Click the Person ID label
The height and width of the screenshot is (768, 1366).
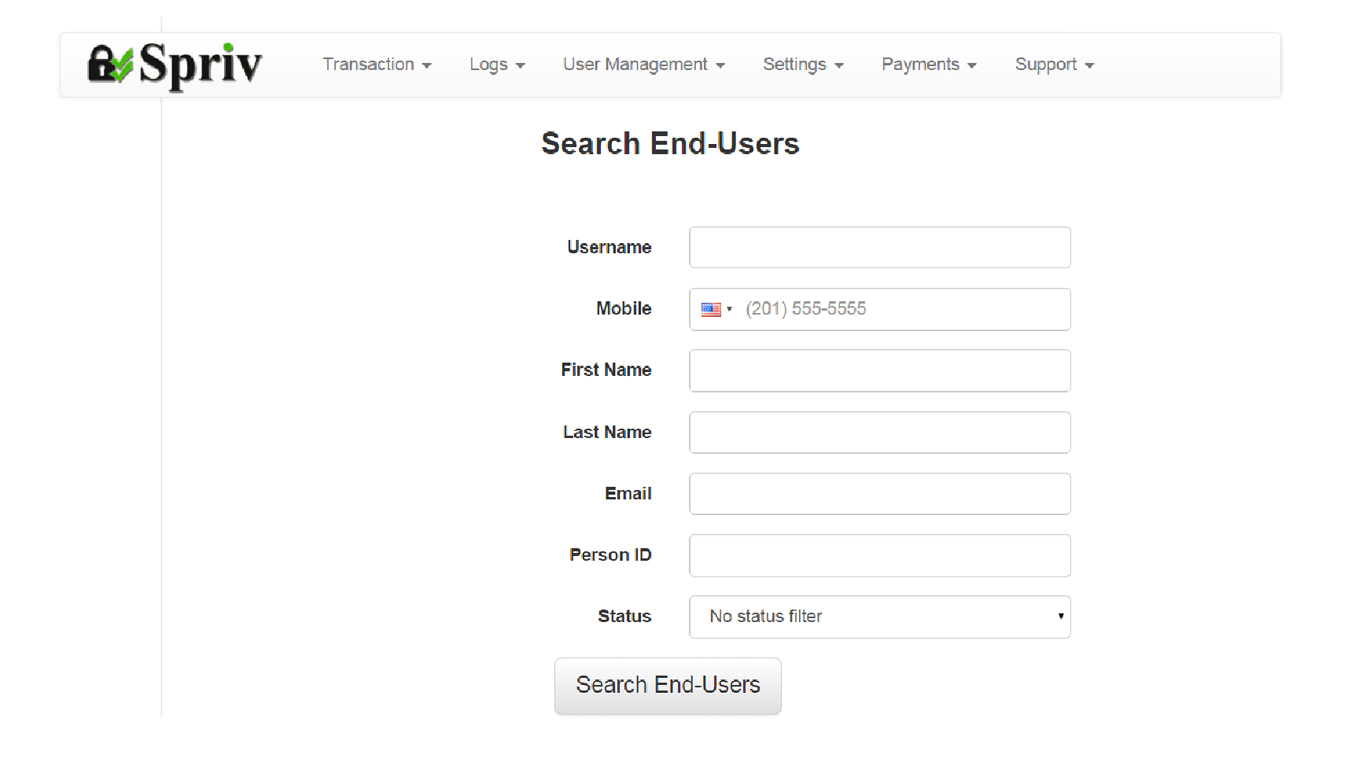click(611, 555)
